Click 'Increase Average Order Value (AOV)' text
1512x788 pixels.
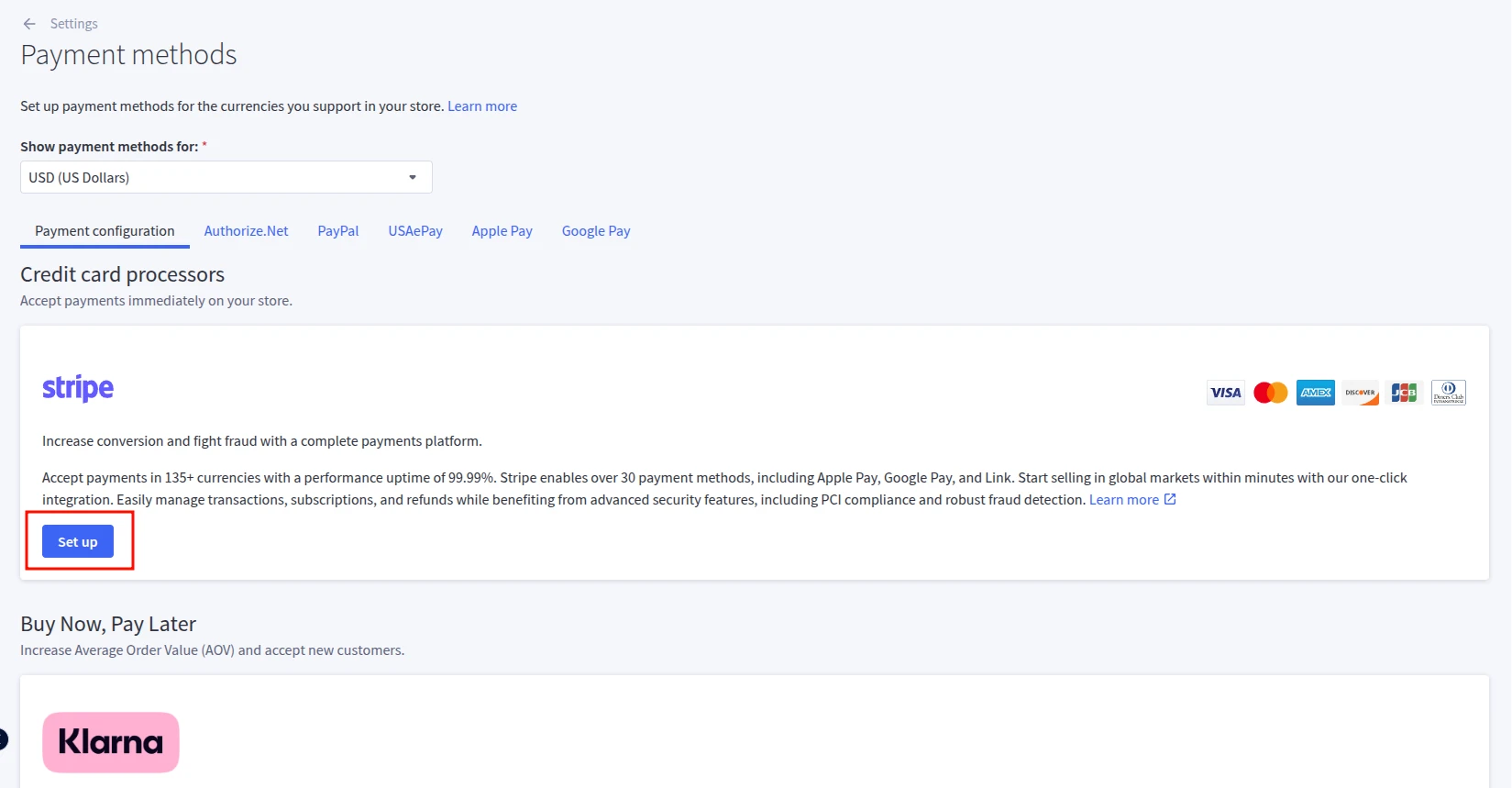127,650
